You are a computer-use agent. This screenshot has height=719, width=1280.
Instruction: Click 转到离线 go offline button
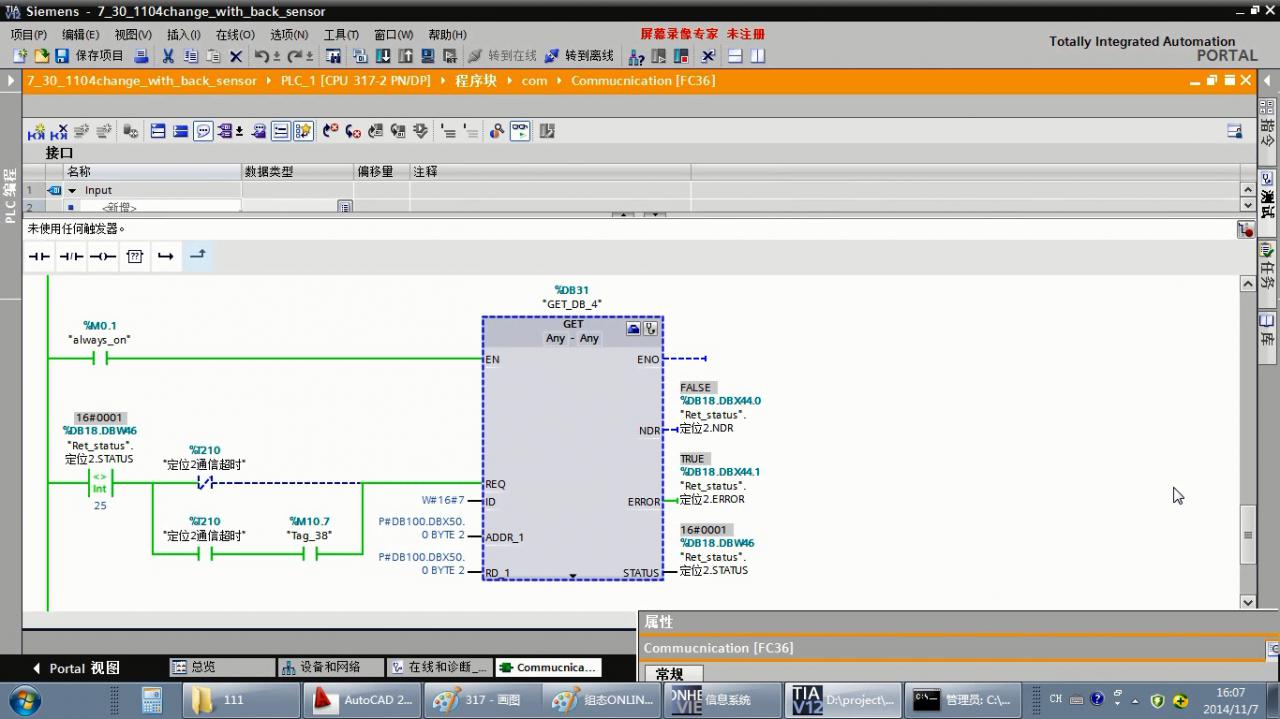[579, 56]
